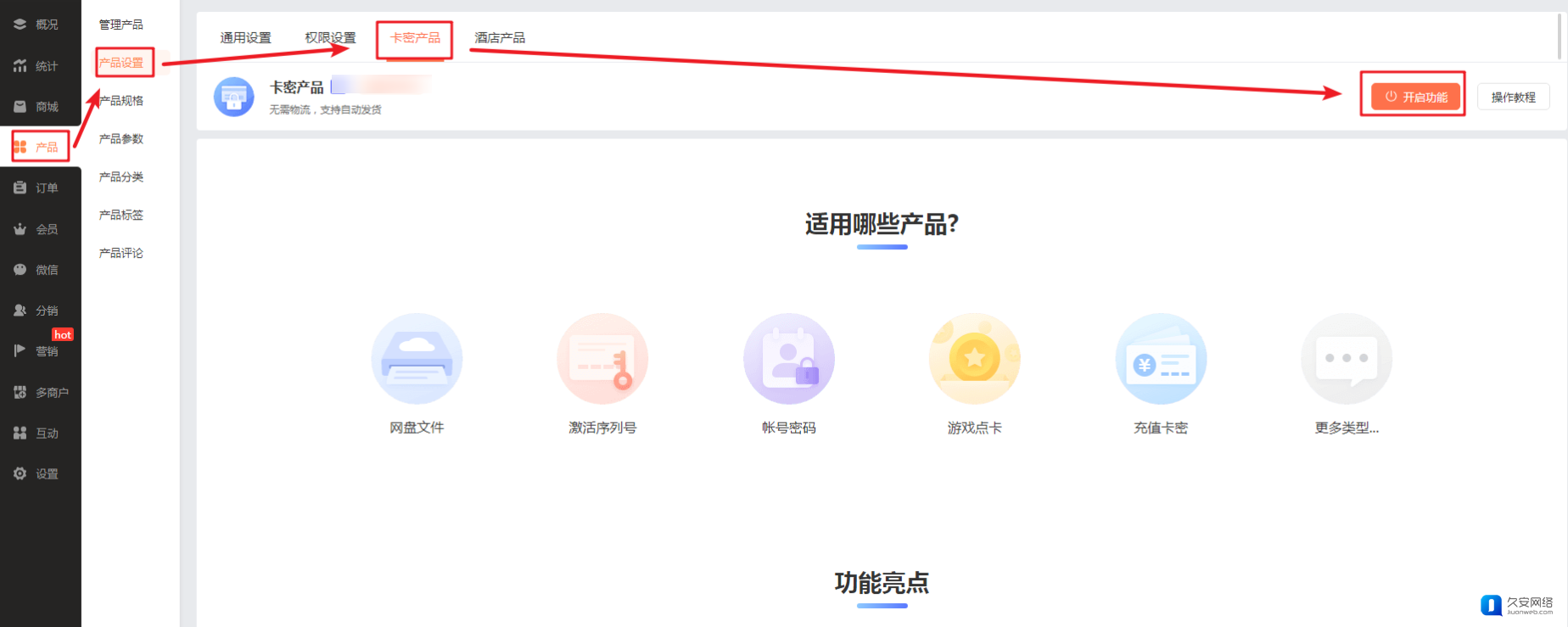Click the 帐号密码 account lock icon

tap(788, 359)
